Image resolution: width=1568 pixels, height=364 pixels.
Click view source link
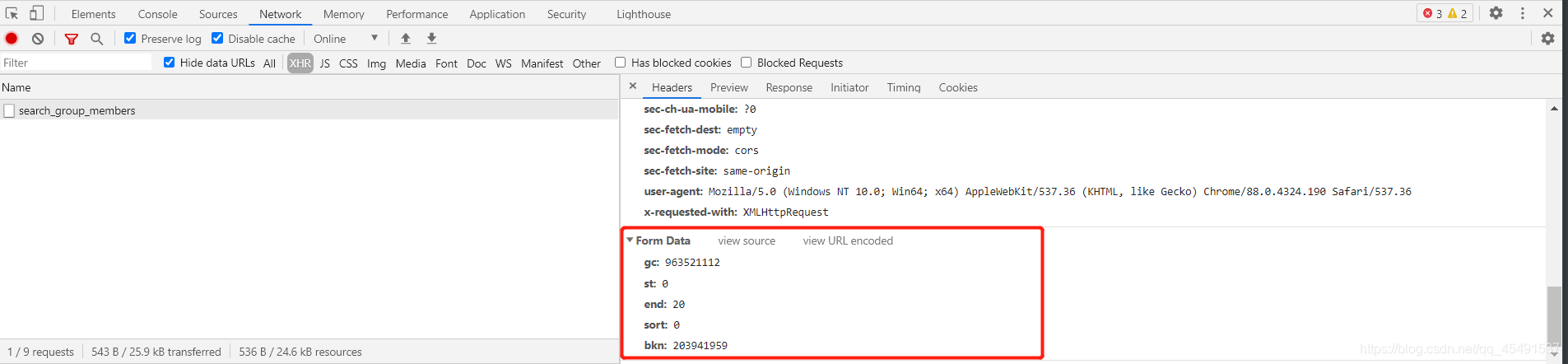(x=747, y=240)
